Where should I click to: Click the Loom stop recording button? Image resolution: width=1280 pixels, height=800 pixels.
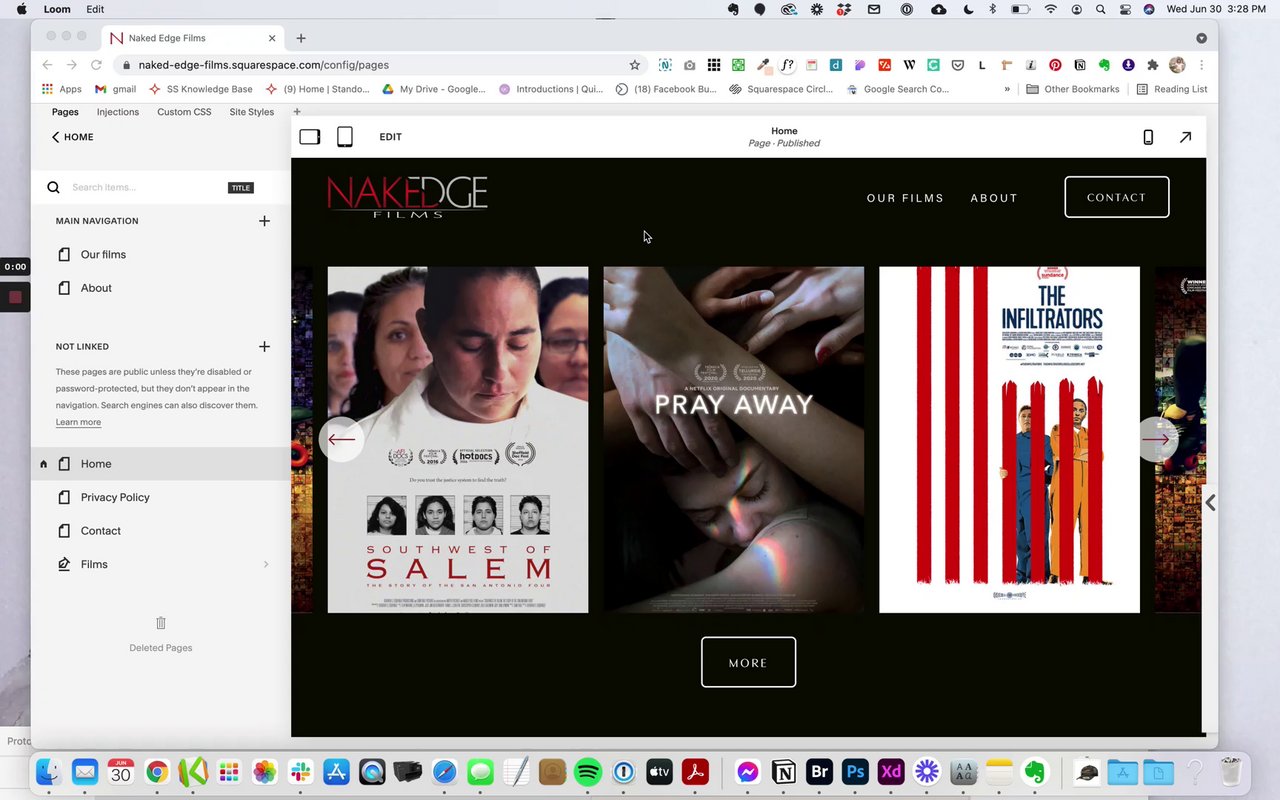tap(15, 297)
